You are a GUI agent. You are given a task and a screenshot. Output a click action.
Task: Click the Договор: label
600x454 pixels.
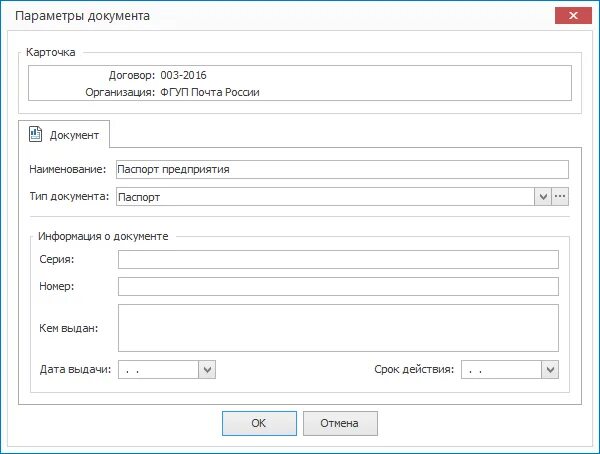click(132, 75)
